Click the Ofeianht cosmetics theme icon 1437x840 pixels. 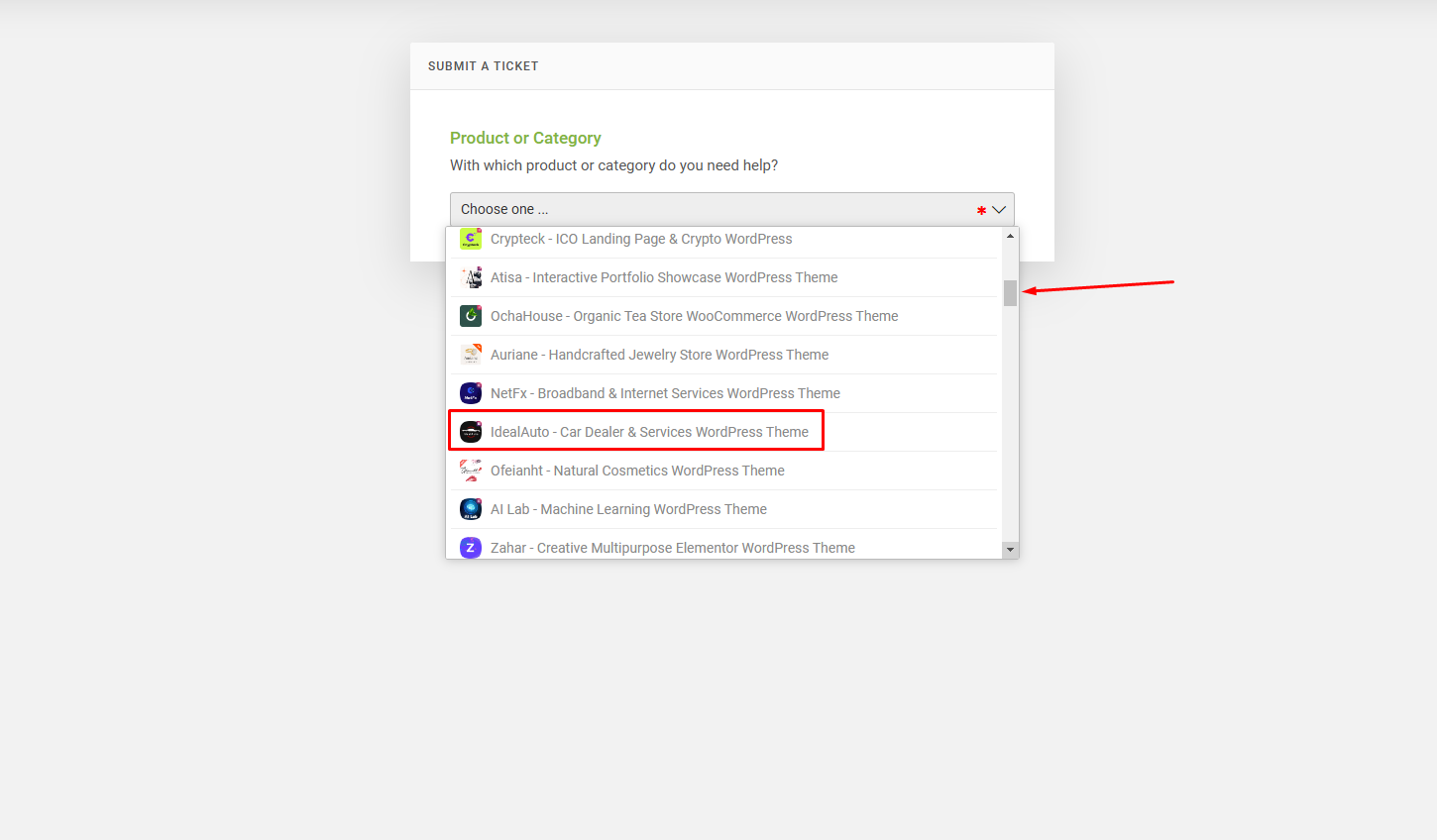point(471,471)
